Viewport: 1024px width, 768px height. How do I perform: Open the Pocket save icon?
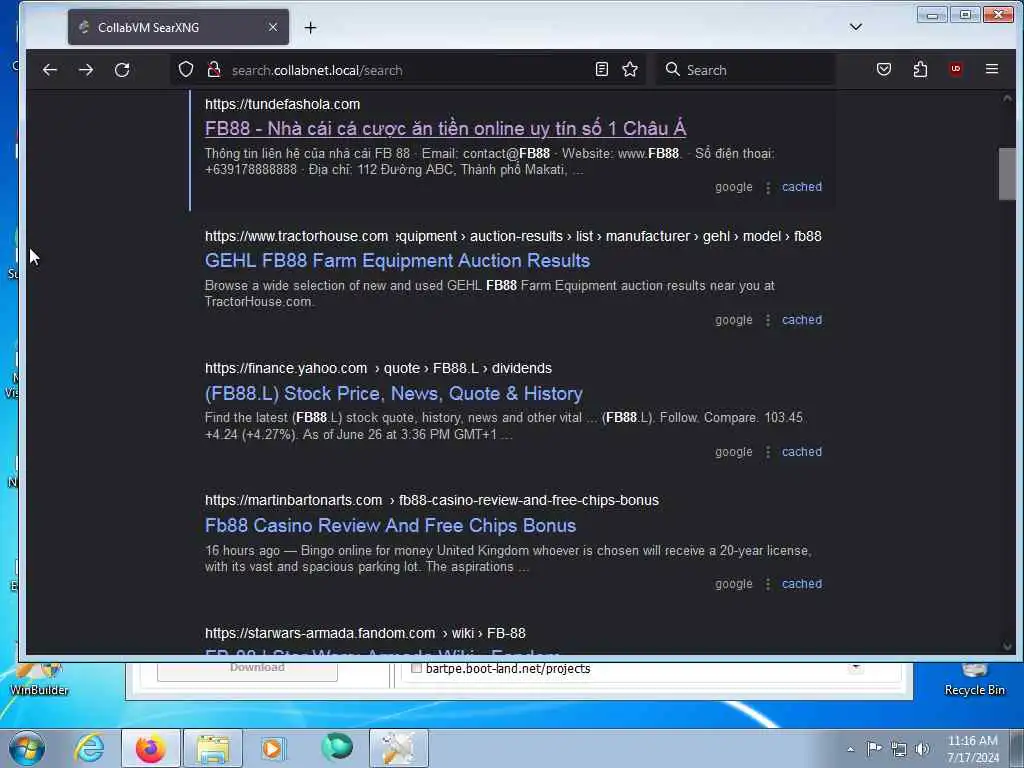coord(884,69)
